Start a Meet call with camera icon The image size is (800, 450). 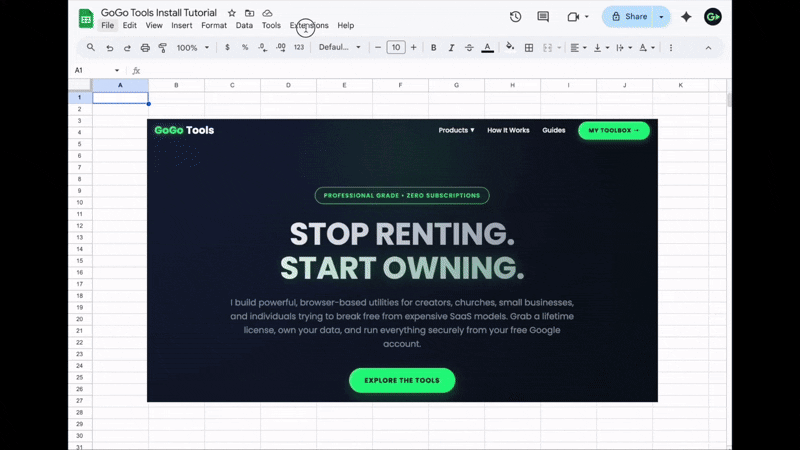click(x=573, y=17)
